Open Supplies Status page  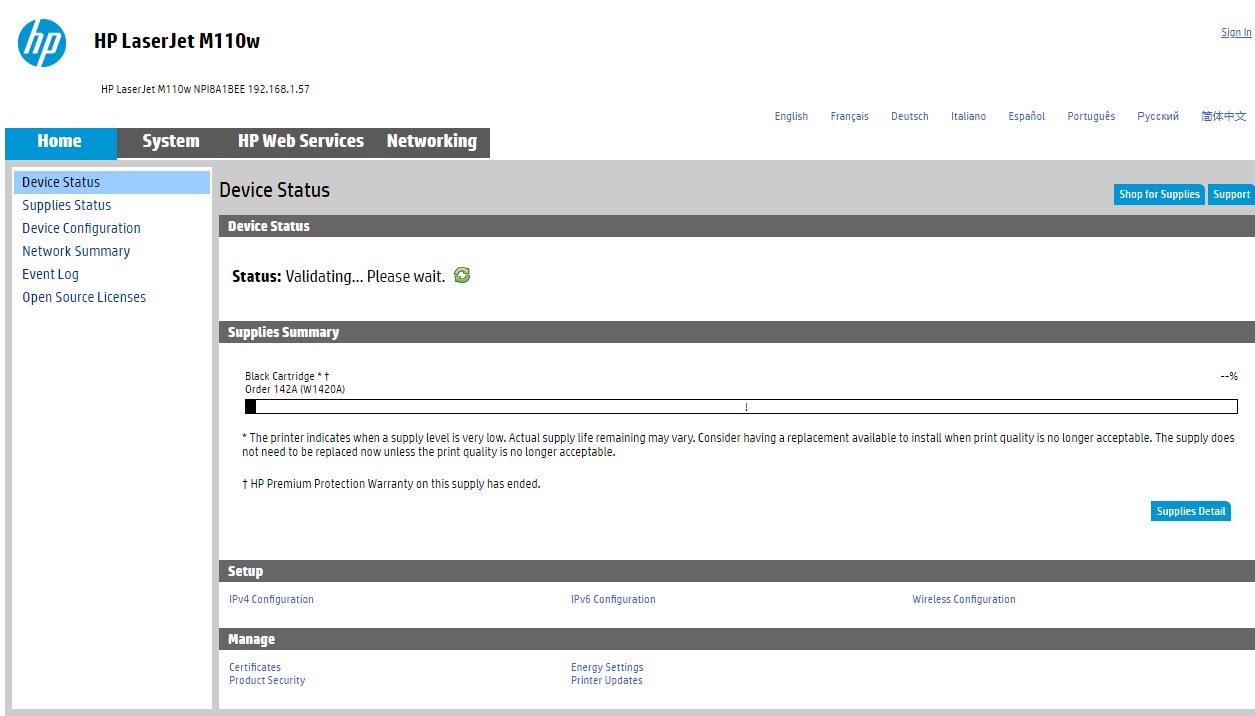67,205
